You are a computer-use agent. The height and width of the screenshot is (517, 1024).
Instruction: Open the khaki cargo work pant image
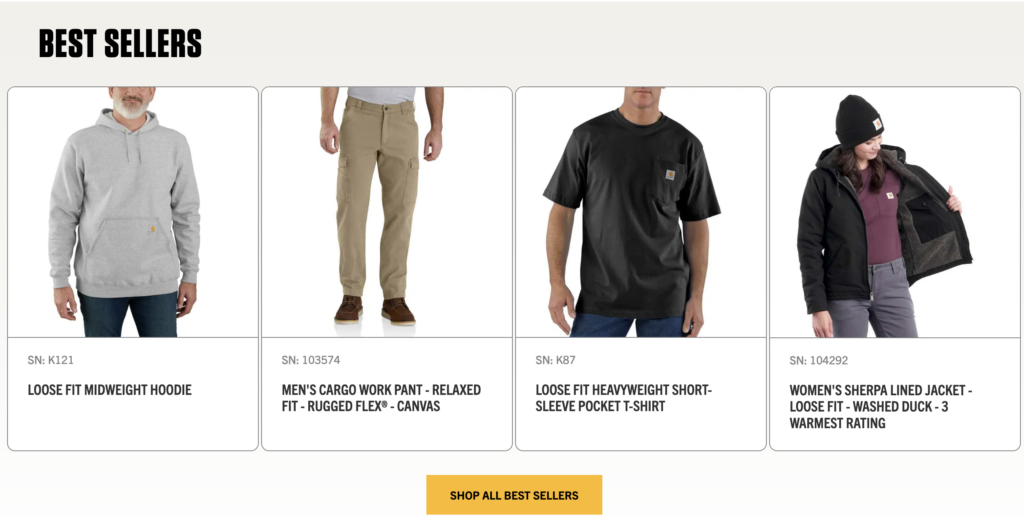point(387,212)
